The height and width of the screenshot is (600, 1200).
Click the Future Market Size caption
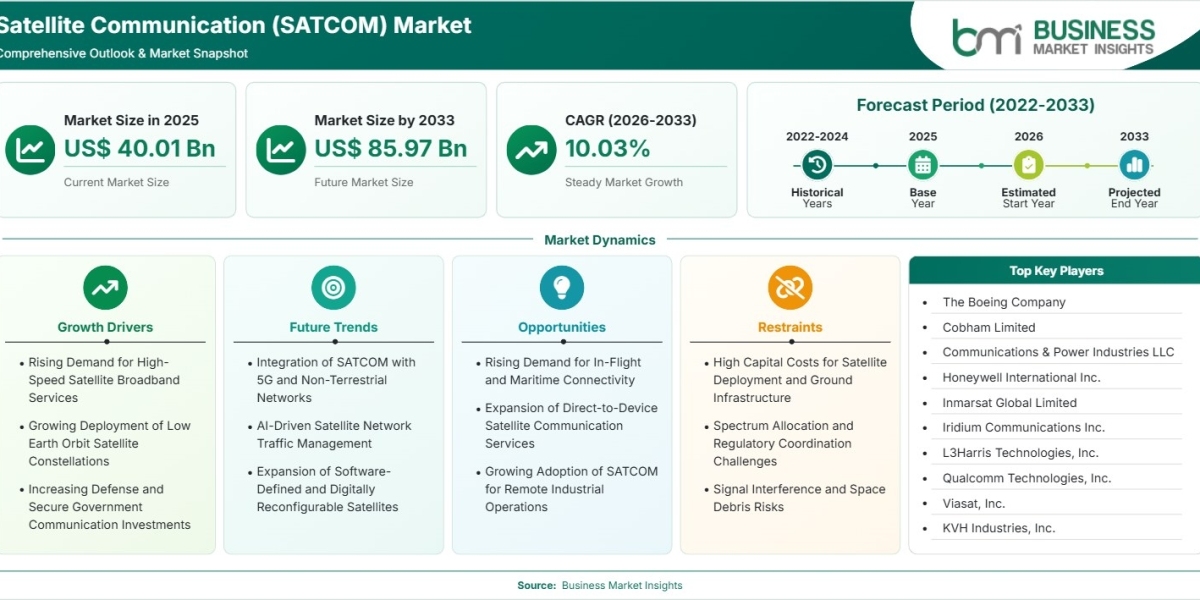pyautogui.click(x=364, y=182)
